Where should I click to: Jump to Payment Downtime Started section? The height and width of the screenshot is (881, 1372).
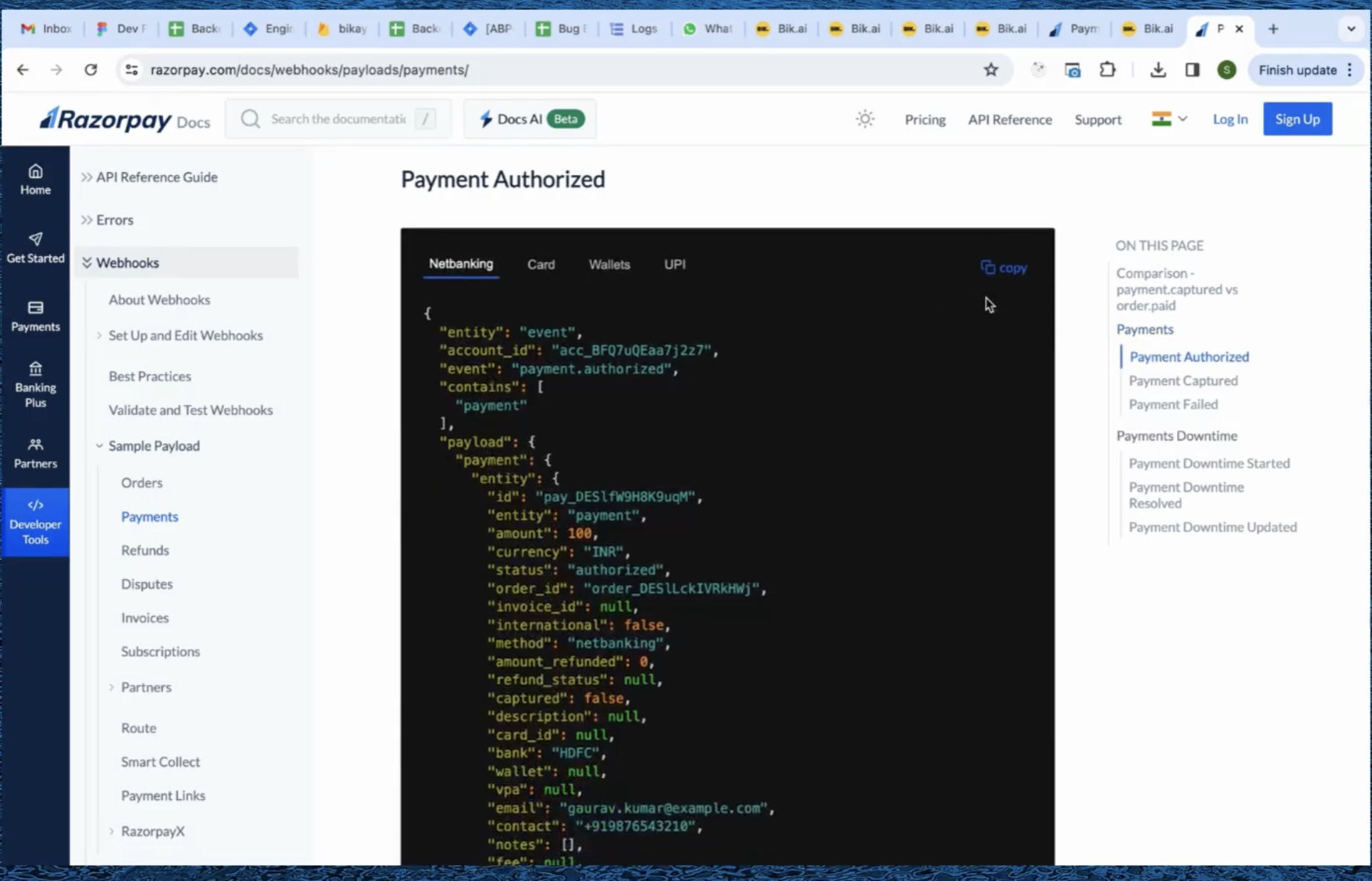tap(1209, 463)
